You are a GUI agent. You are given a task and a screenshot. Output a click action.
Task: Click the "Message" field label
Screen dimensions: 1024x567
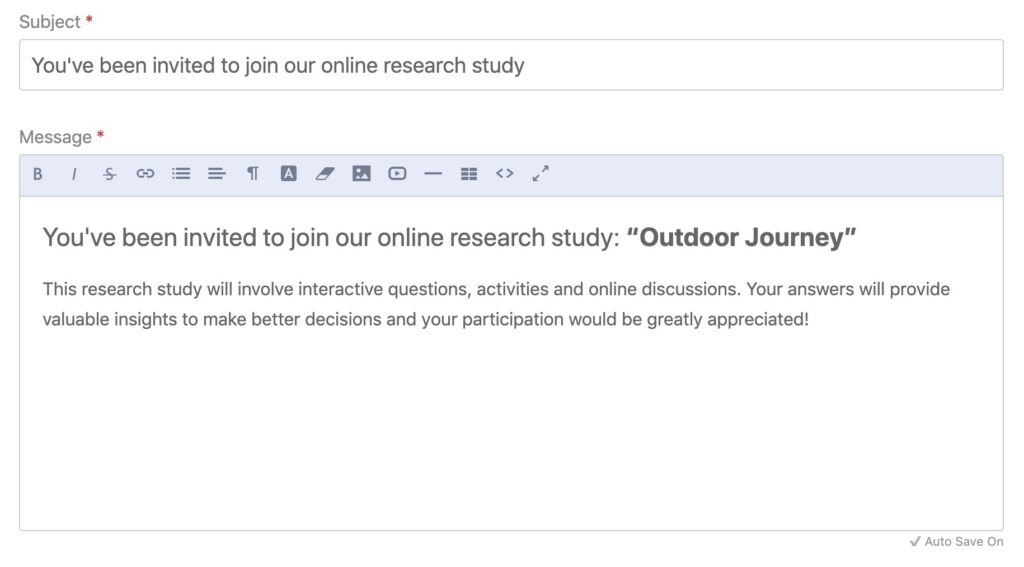pyautogui.click(x=56, y=137)
